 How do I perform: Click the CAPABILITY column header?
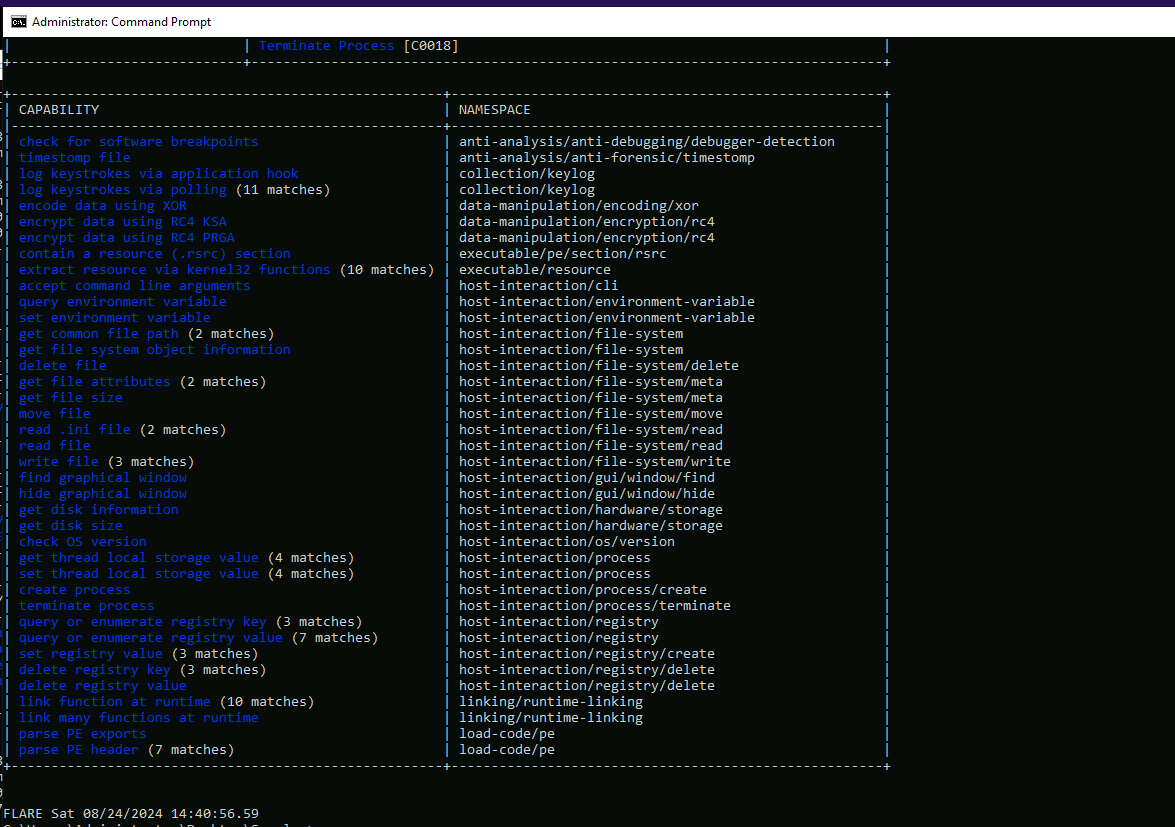[x=58, y=109]
